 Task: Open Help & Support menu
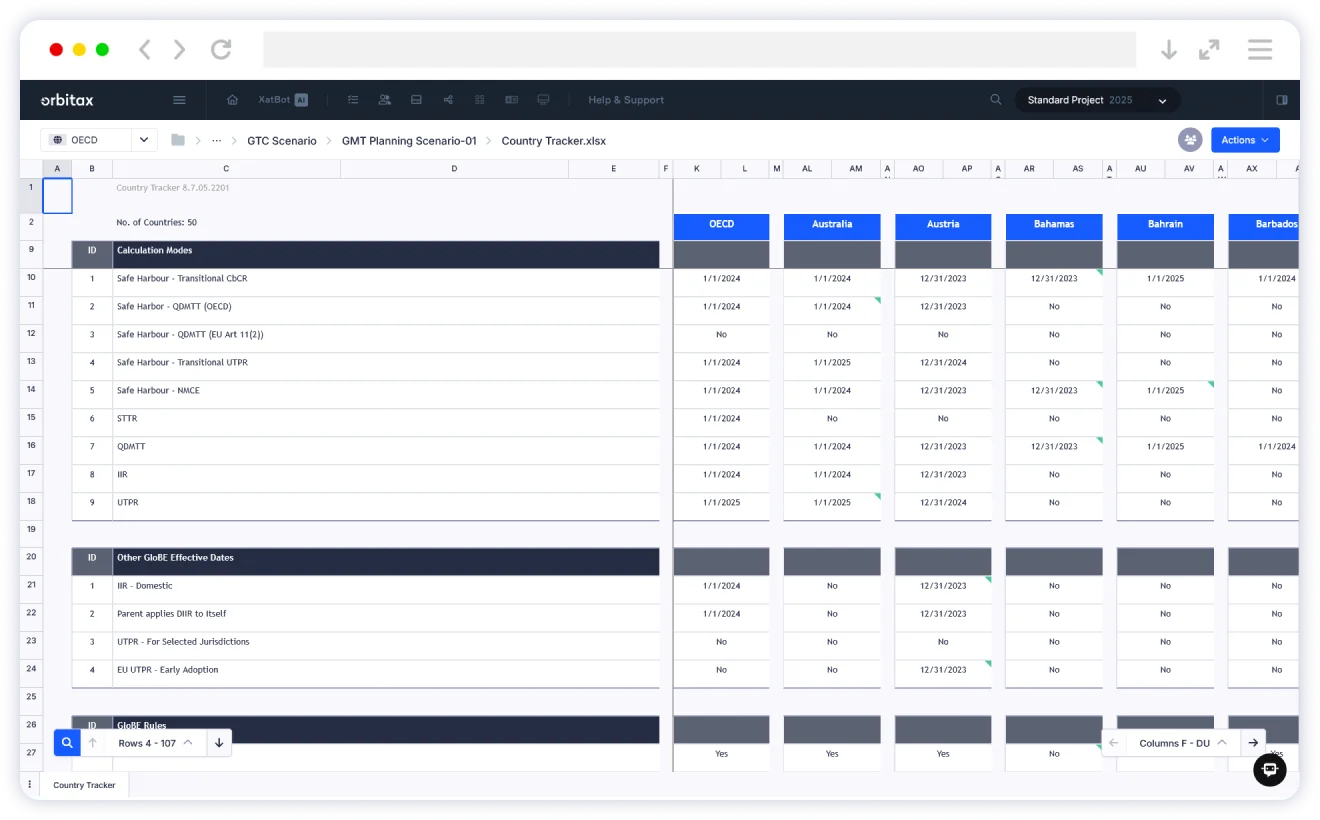[x=626, y=100]
